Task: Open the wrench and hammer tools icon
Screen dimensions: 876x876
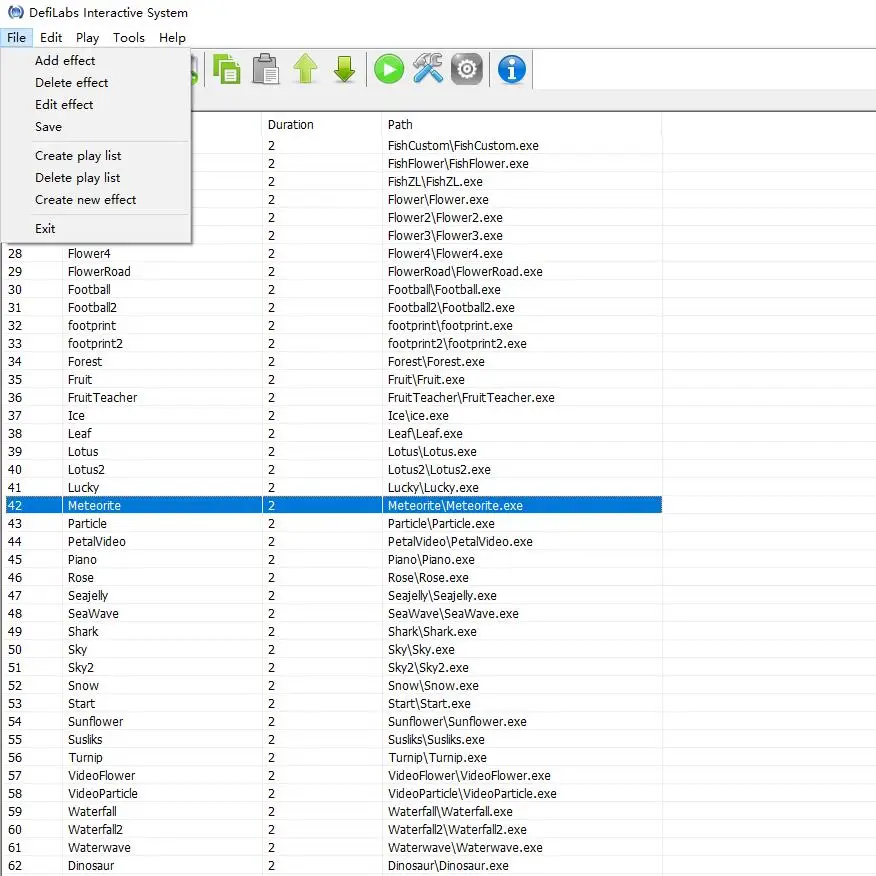Action: click(x=428, y=69)
